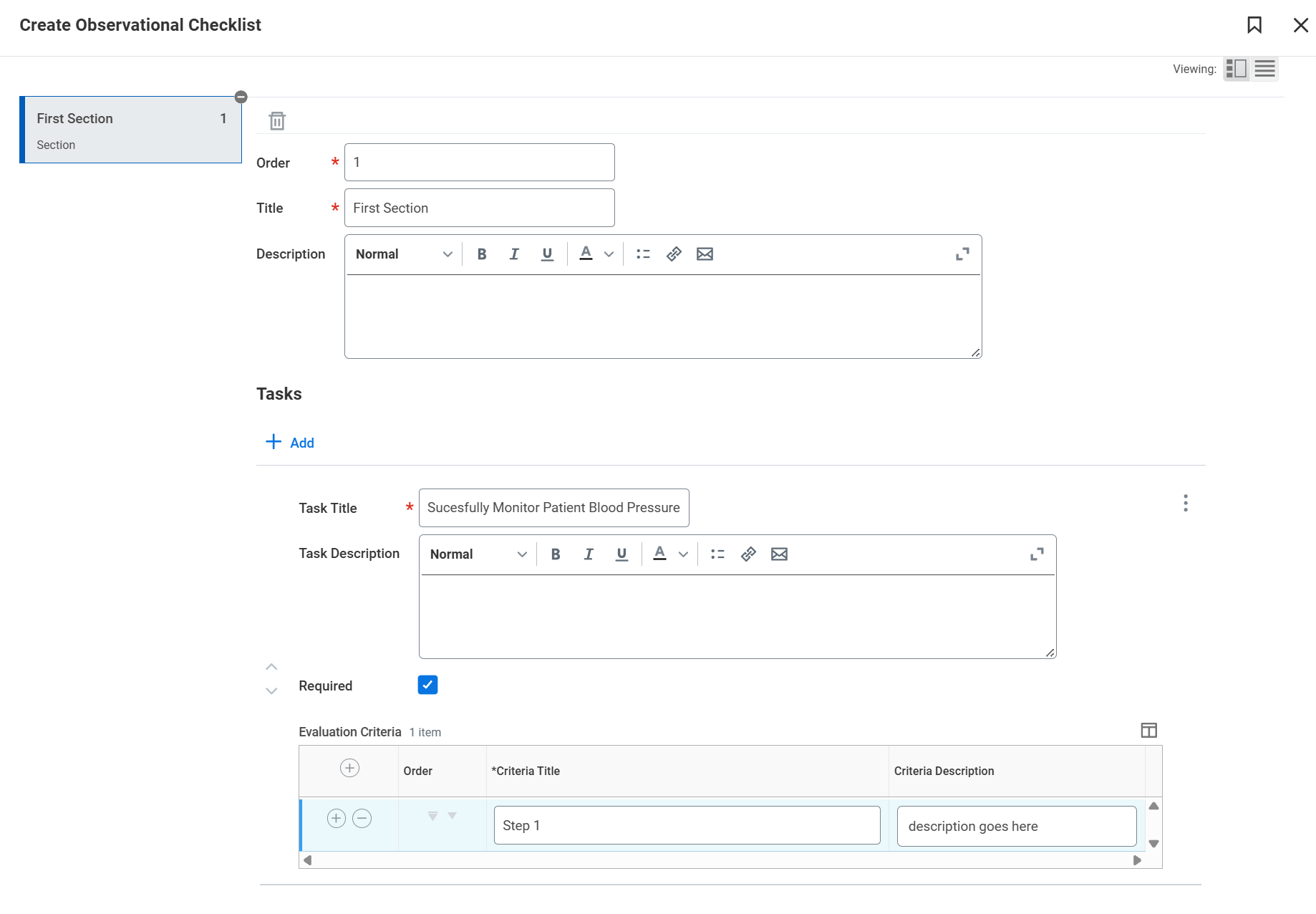The image size is (1316, 914).
Task: Switch to the list viewing mode
Action: (1264, 69)
